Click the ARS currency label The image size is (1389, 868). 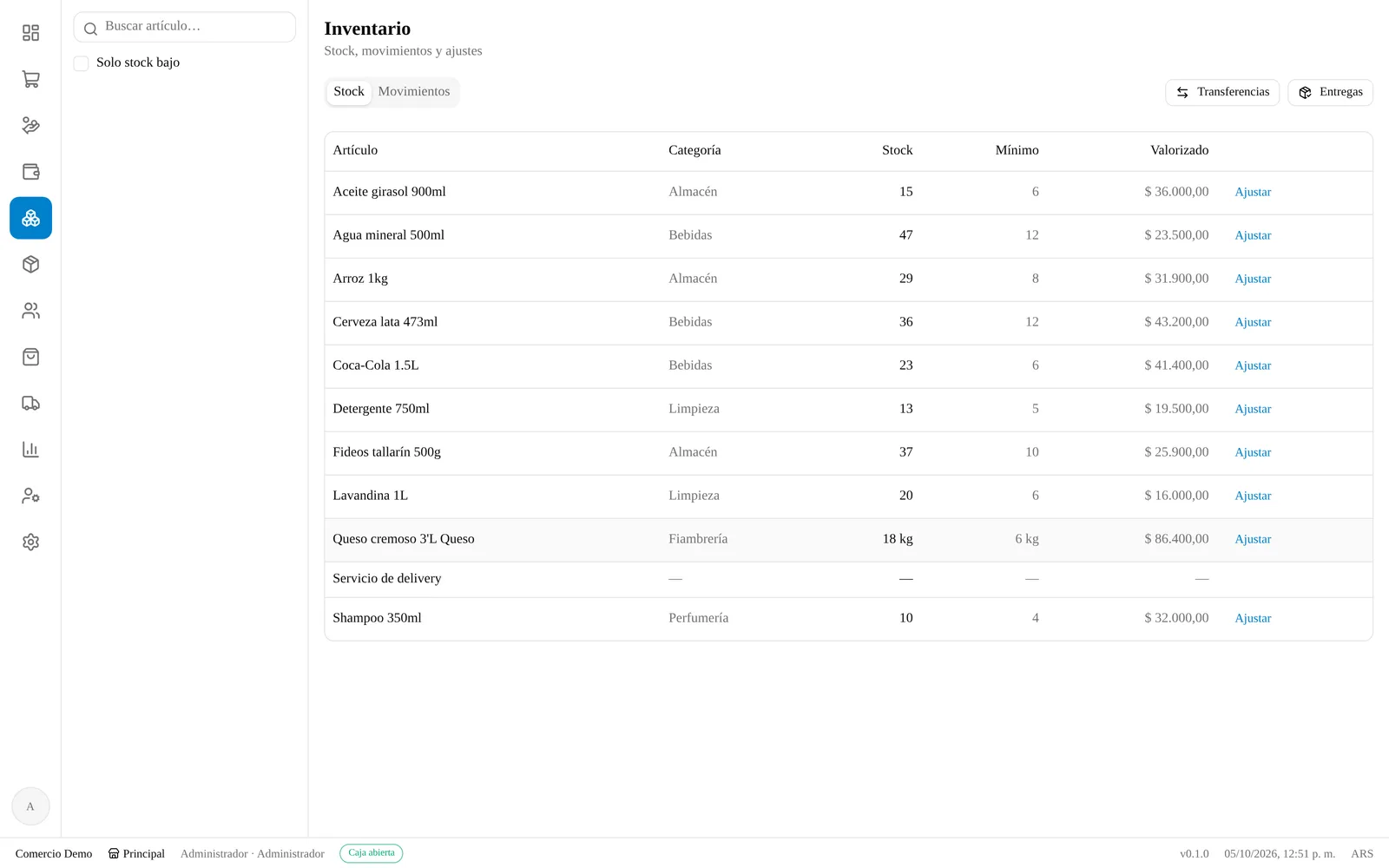(1362, 854)
